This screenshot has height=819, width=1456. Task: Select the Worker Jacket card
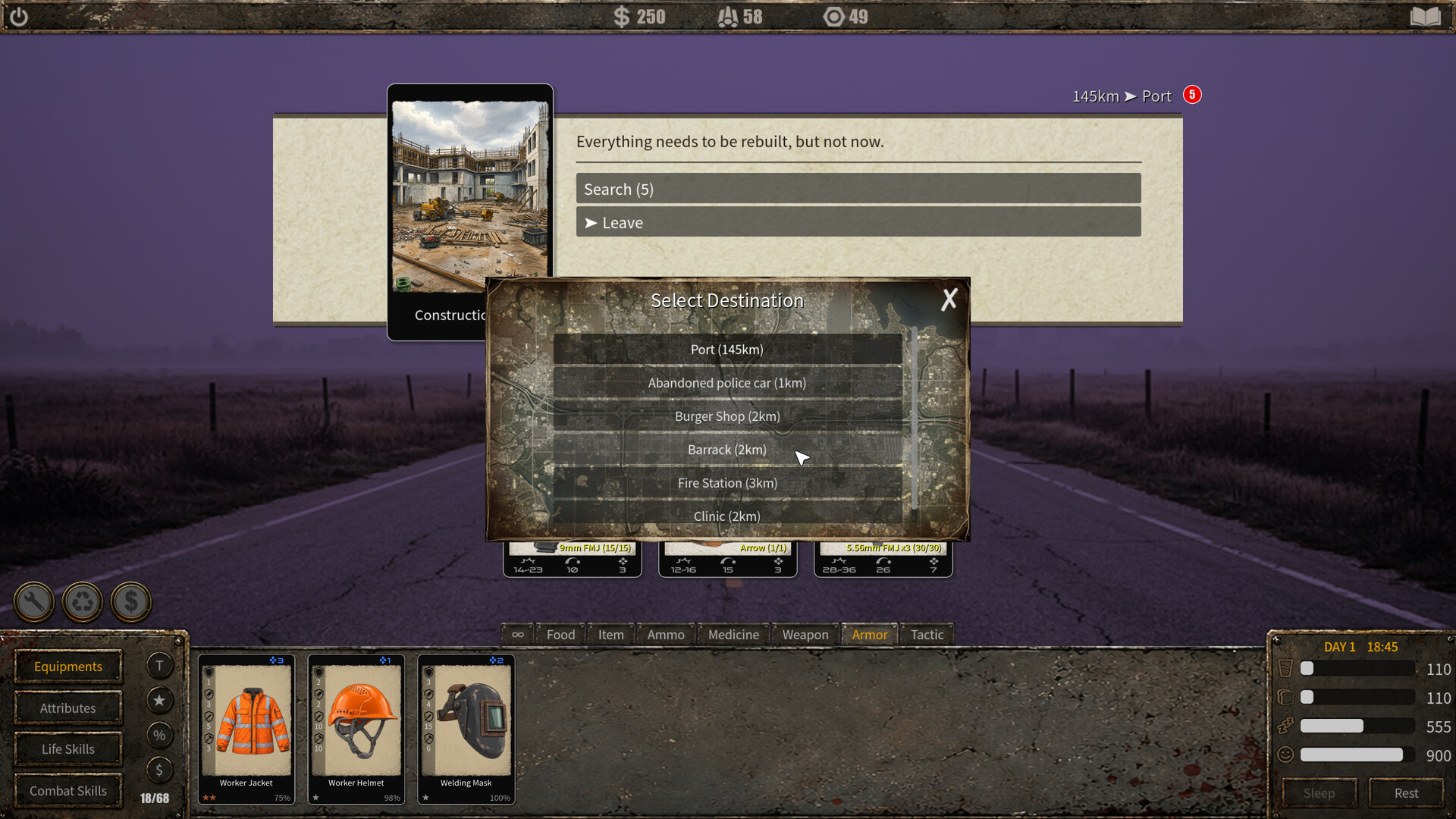246,730
